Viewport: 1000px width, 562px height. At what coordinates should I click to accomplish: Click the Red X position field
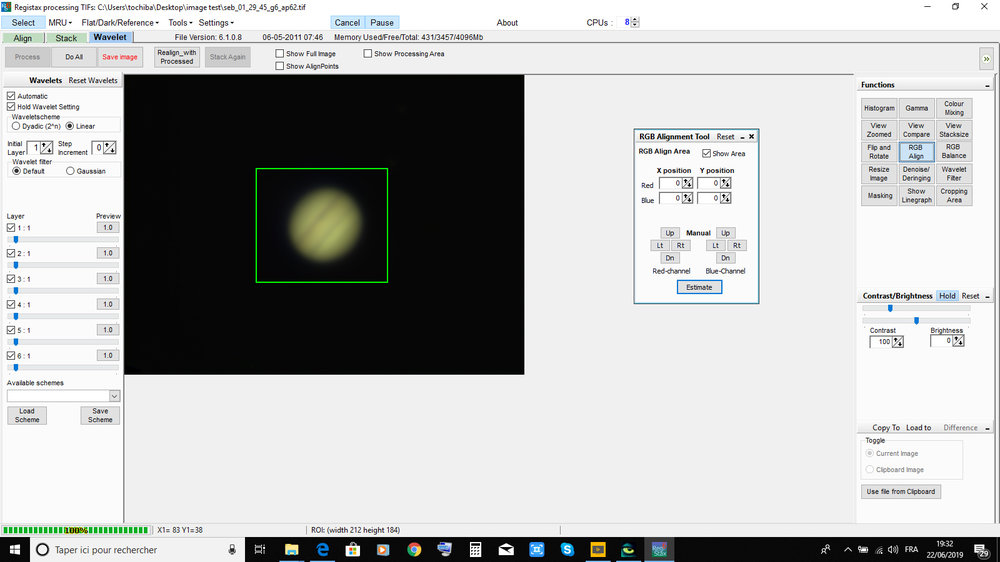(670, 183)
